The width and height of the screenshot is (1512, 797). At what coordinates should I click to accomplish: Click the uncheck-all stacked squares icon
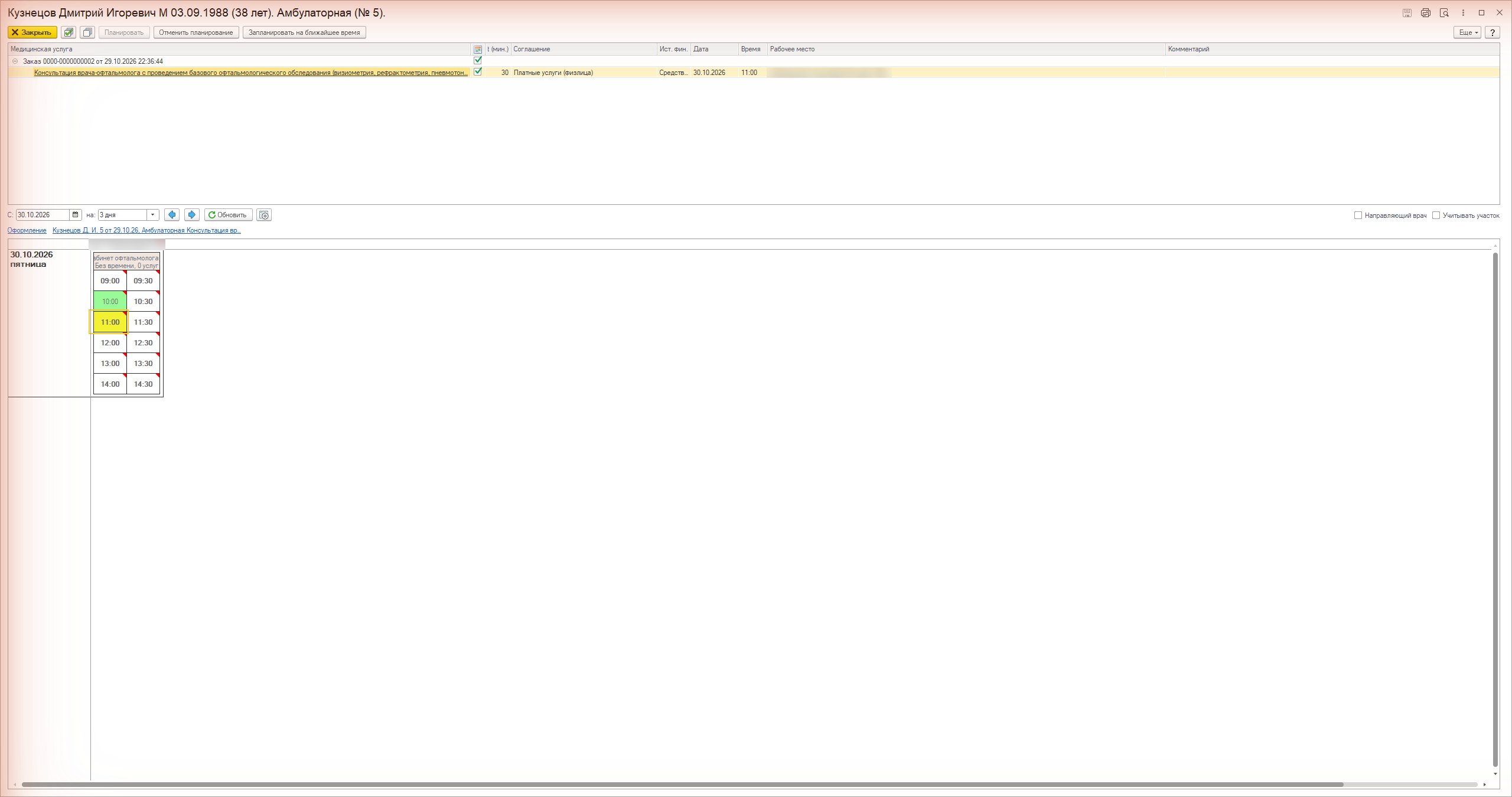pos(87,32)
